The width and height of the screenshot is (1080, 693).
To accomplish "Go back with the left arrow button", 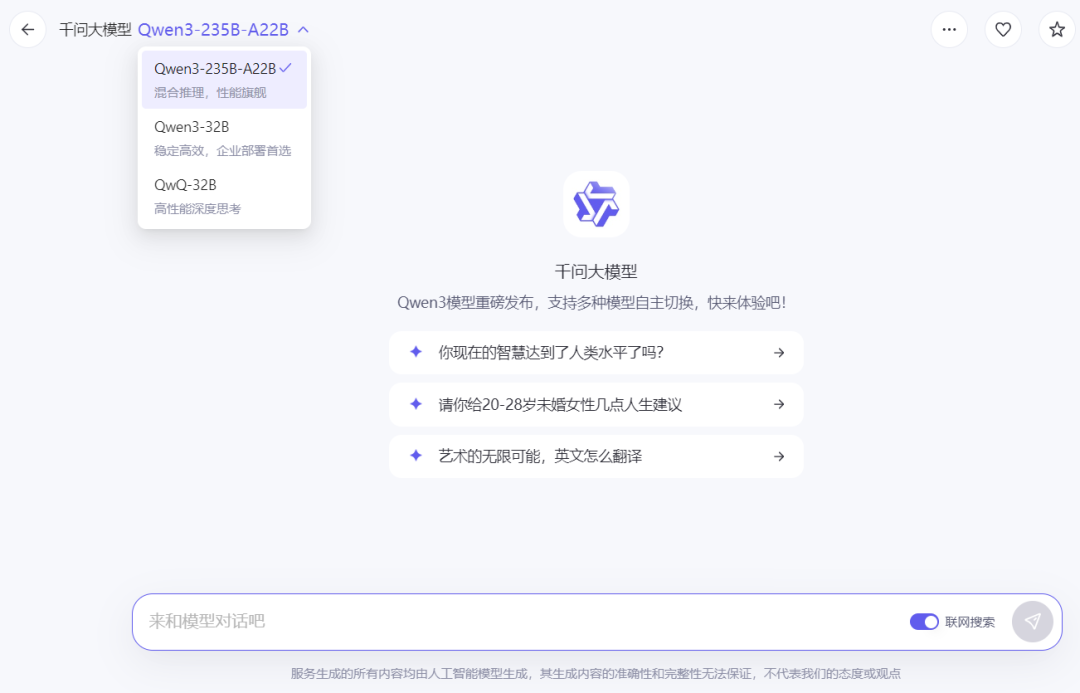I will coord(28,30).
